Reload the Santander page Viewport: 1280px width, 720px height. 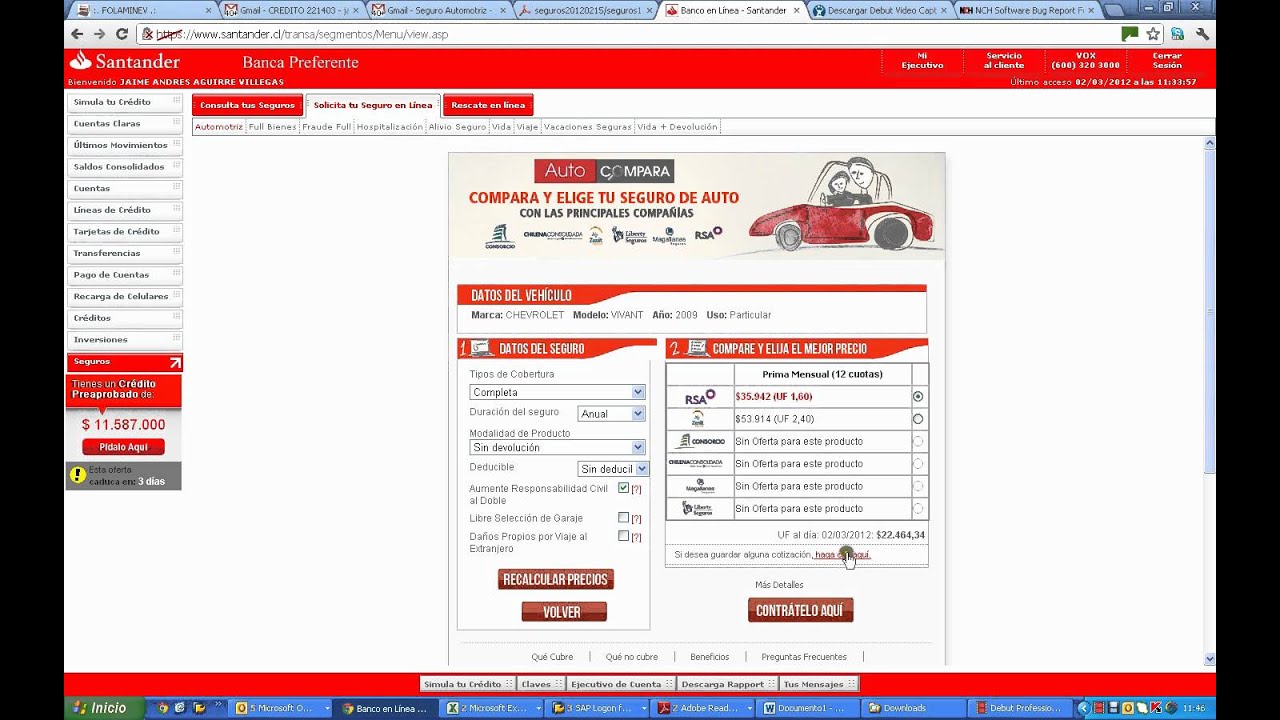pyautogui.click(x=122, y=34)
